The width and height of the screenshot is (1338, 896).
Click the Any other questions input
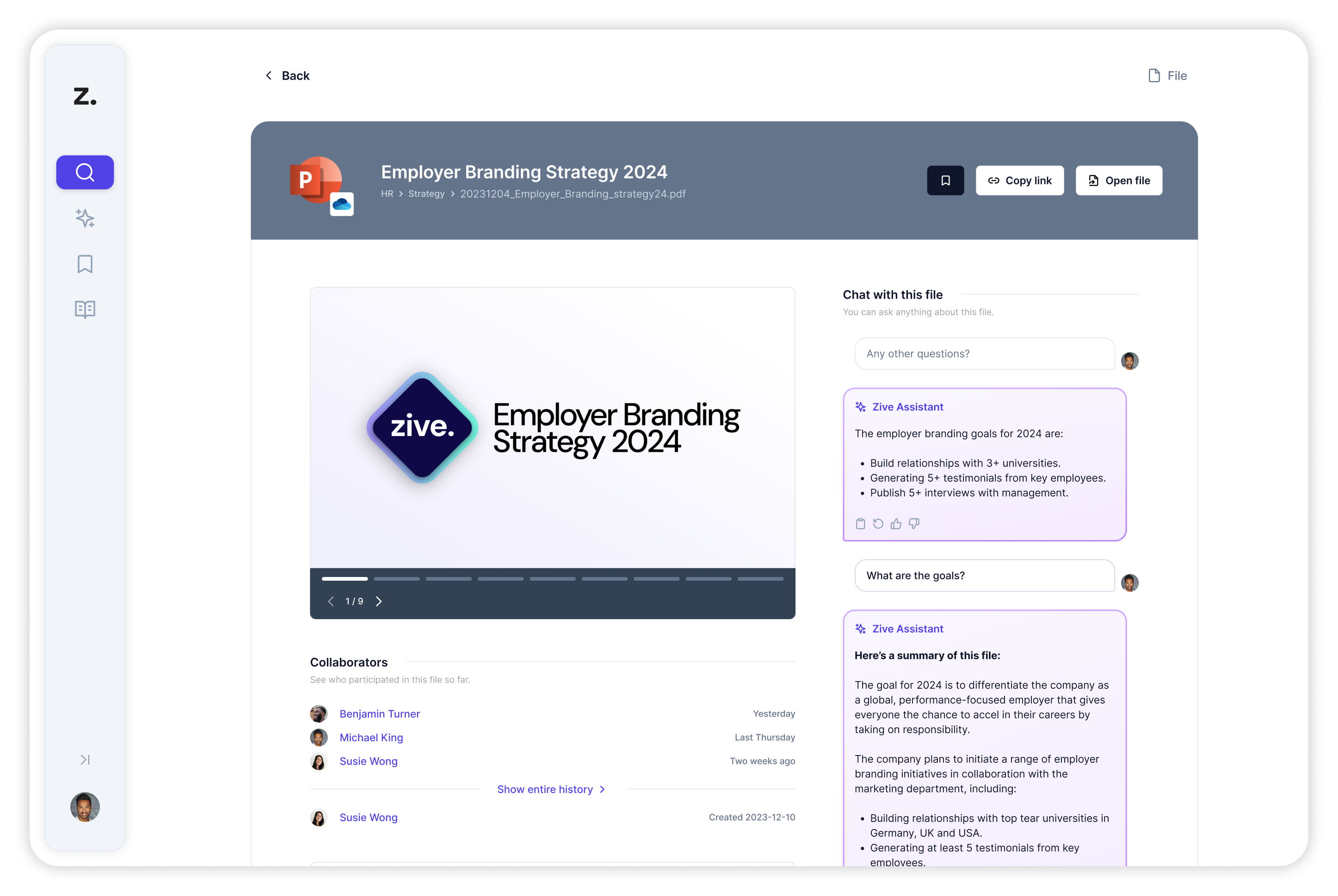(x=984, y=354)
